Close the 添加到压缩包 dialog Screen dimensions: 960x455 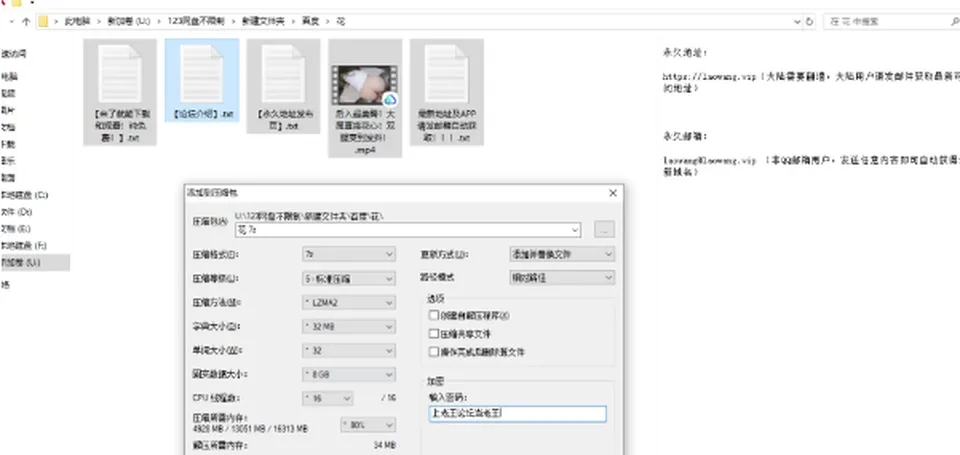tap(613, 193)
